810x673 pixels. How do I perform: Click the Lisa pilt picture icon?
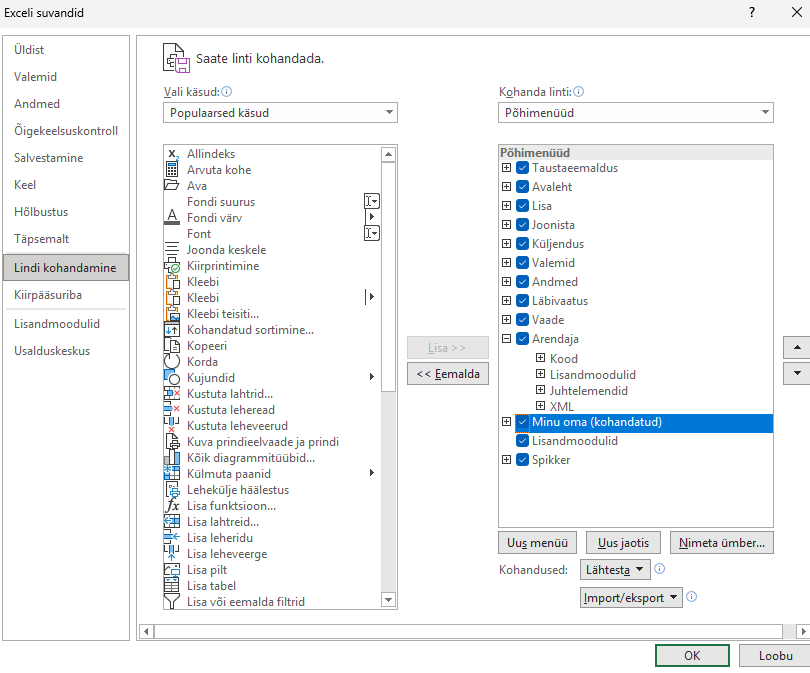click(171, 570)
